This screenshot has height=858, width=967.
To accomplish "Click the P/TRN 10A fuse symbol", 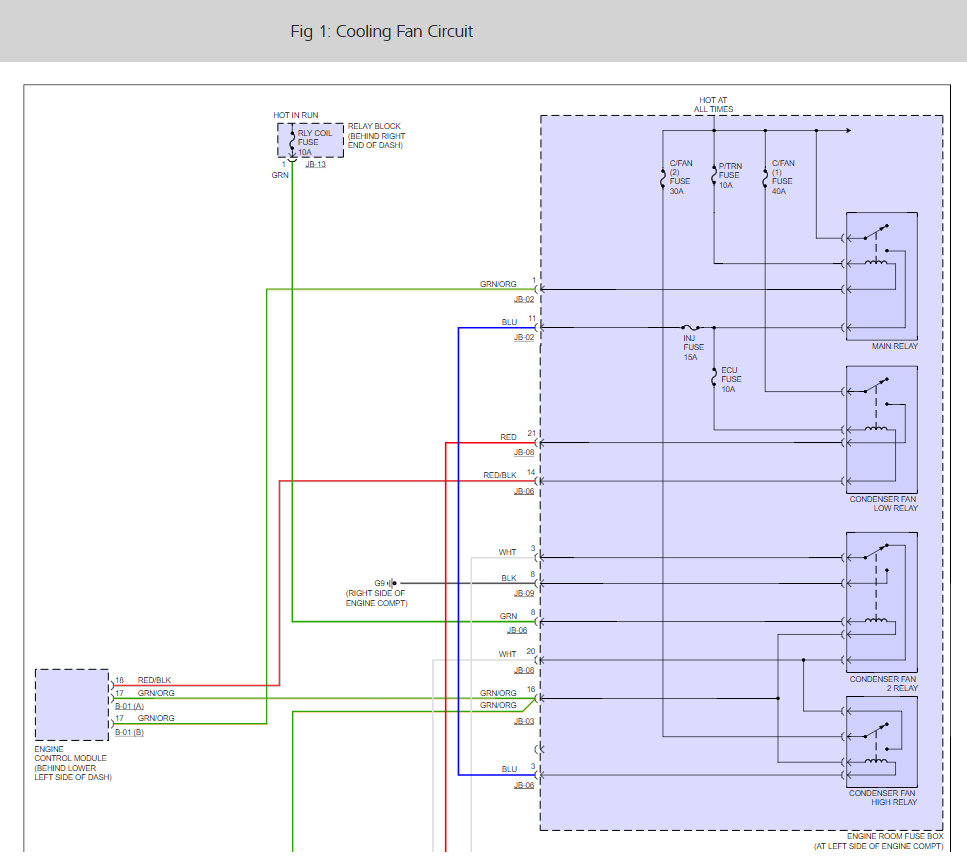I will [x=714, y=175].
